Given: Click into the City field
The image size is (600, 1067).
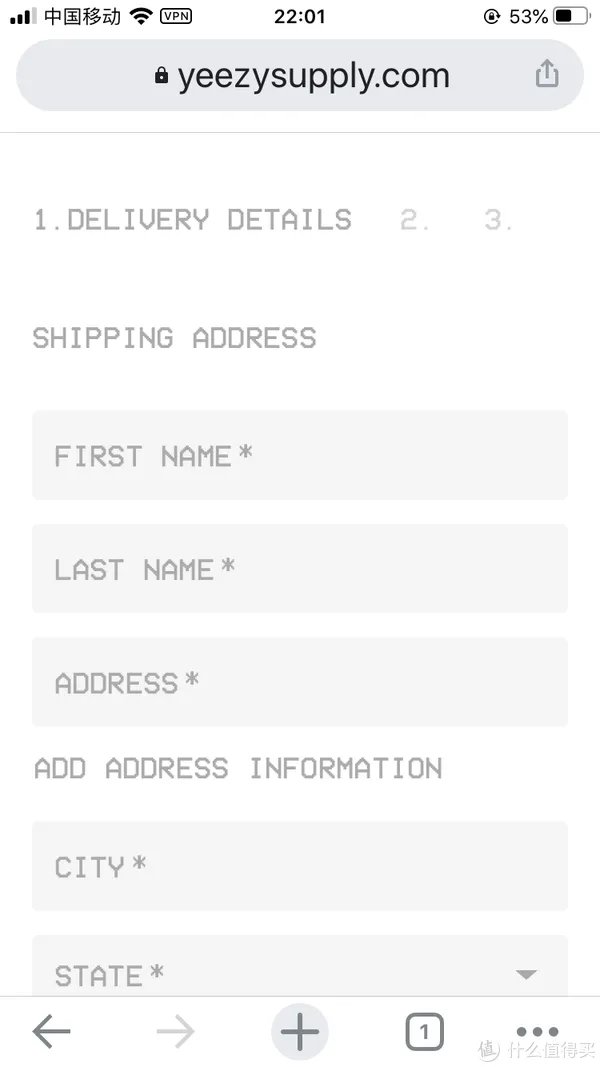Looking at the screenshot, I should (x=300, y=866).
